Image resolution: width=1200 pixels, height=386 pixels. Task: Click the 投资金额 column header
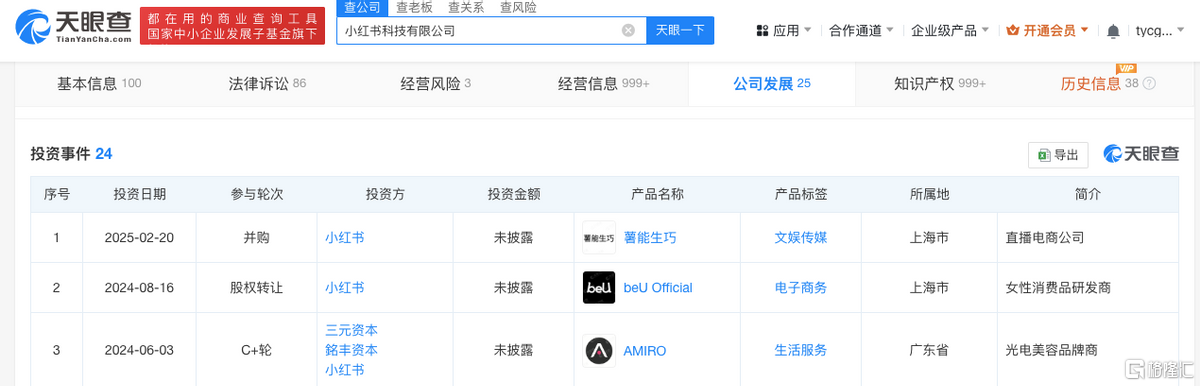[x=514, y=194]
